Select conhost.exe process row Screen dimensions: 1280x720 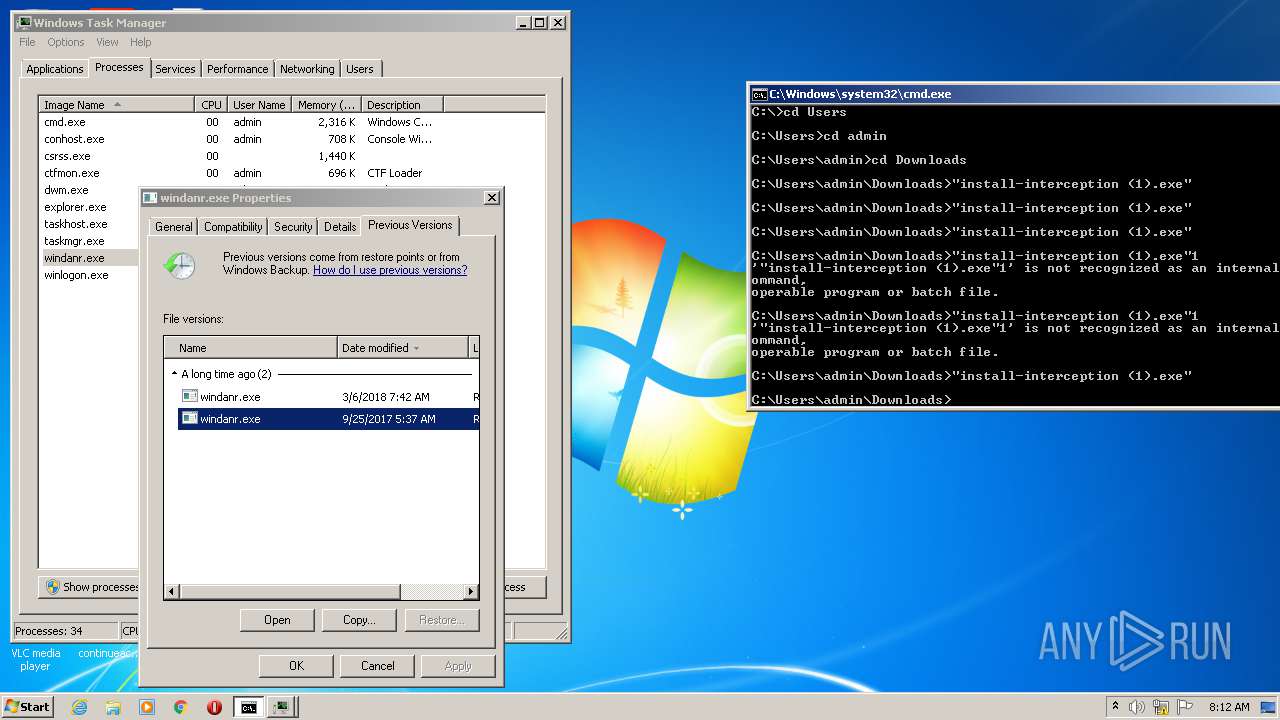292,139
